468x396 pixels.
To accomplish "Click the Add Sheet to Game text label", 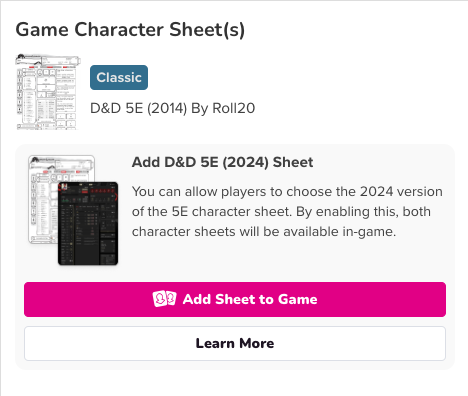I will [250, 299].
